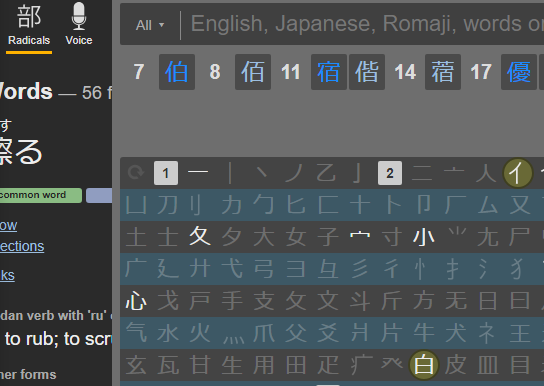Select the 文 radical
Image resolution: width=544 pixels, height=386 pixels.
click(328, 301)
